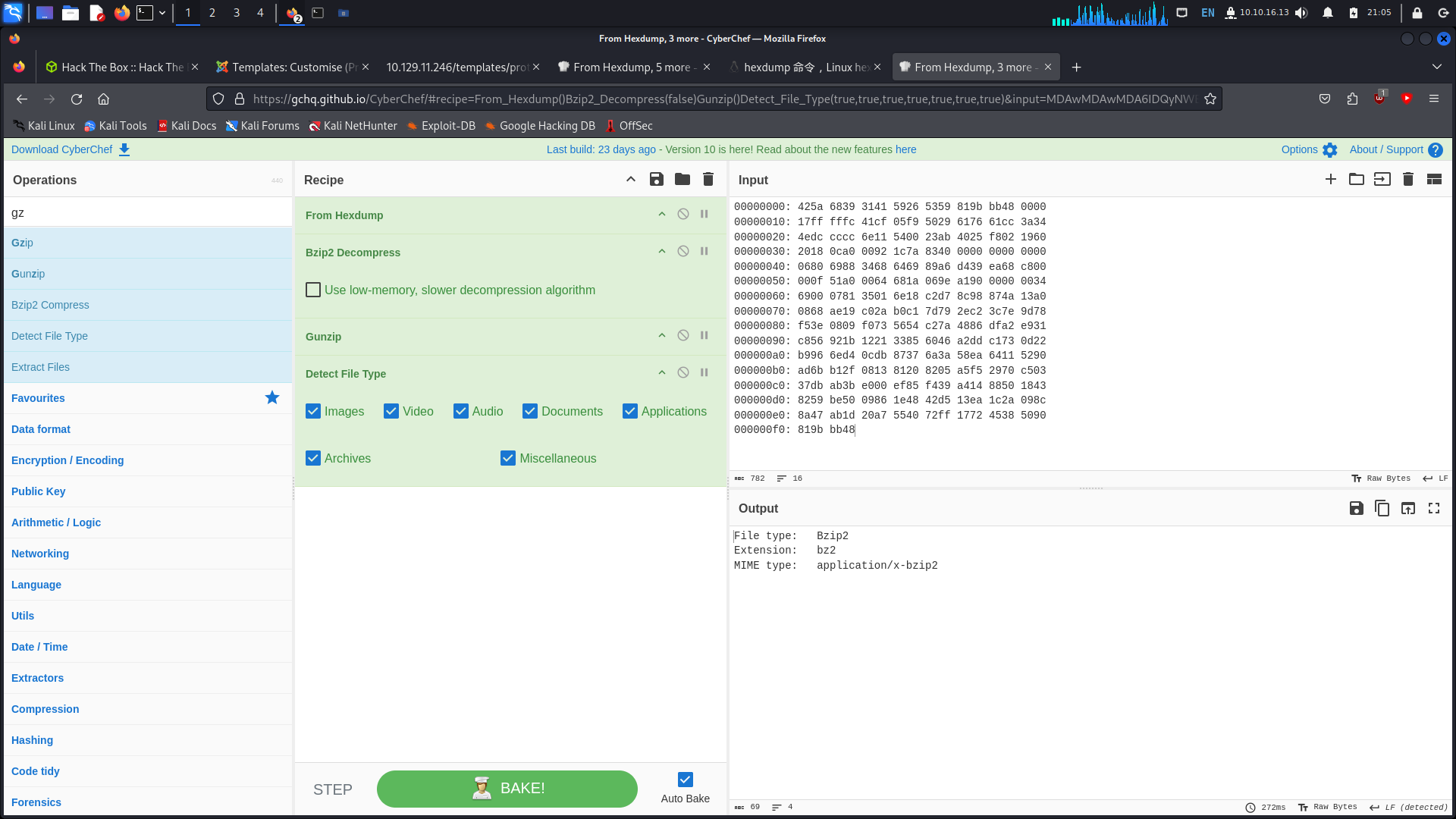Collapse the From Hexdump operation
Screen dimensions: 1456x819
pyautogui.click(x=662, y=215)
